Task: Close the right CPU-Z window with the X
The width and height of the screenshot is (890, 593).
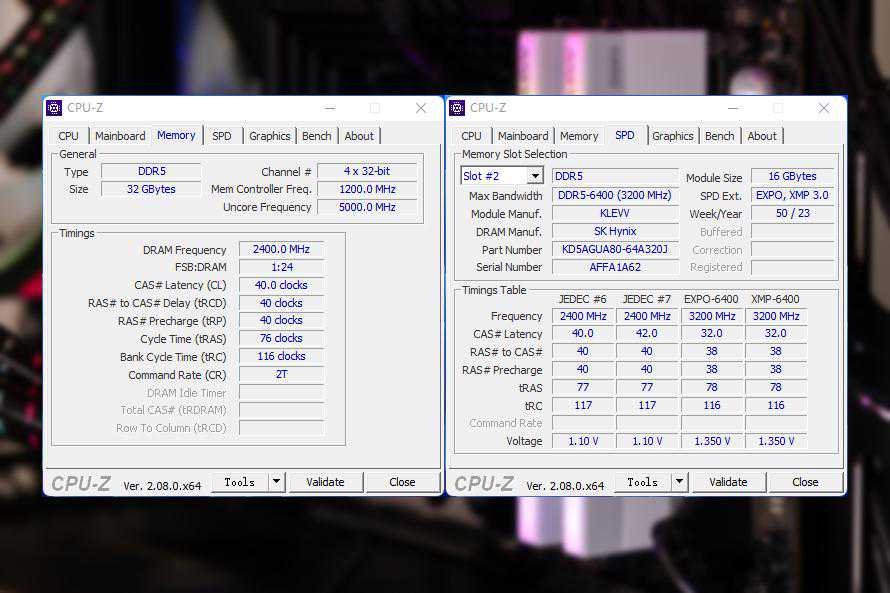Action: click(x=824, y=108)
